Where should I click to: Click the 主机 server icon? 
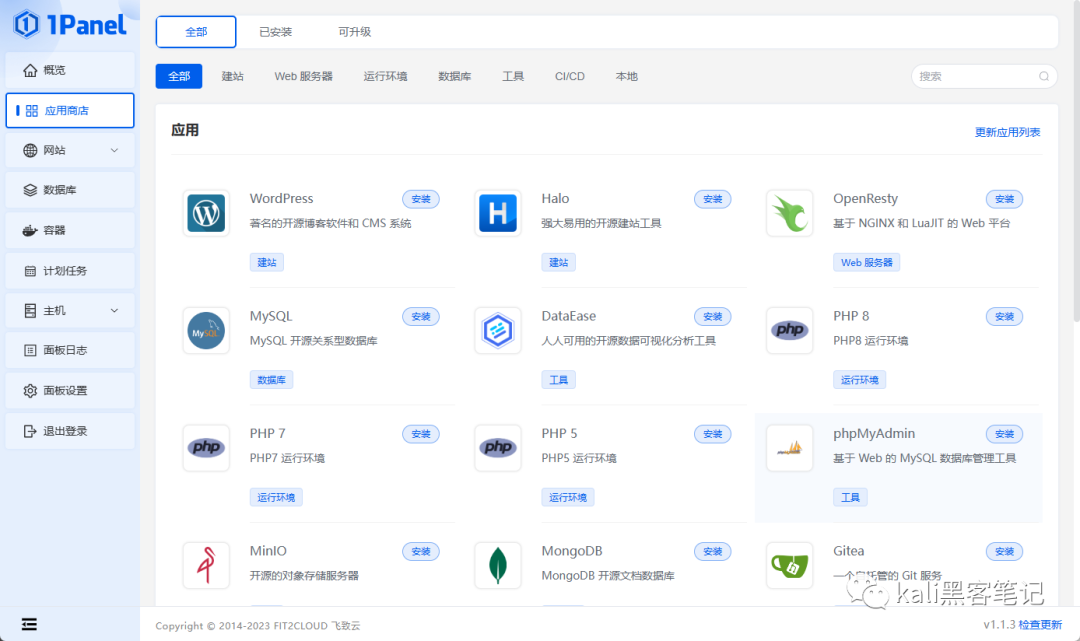30,311
